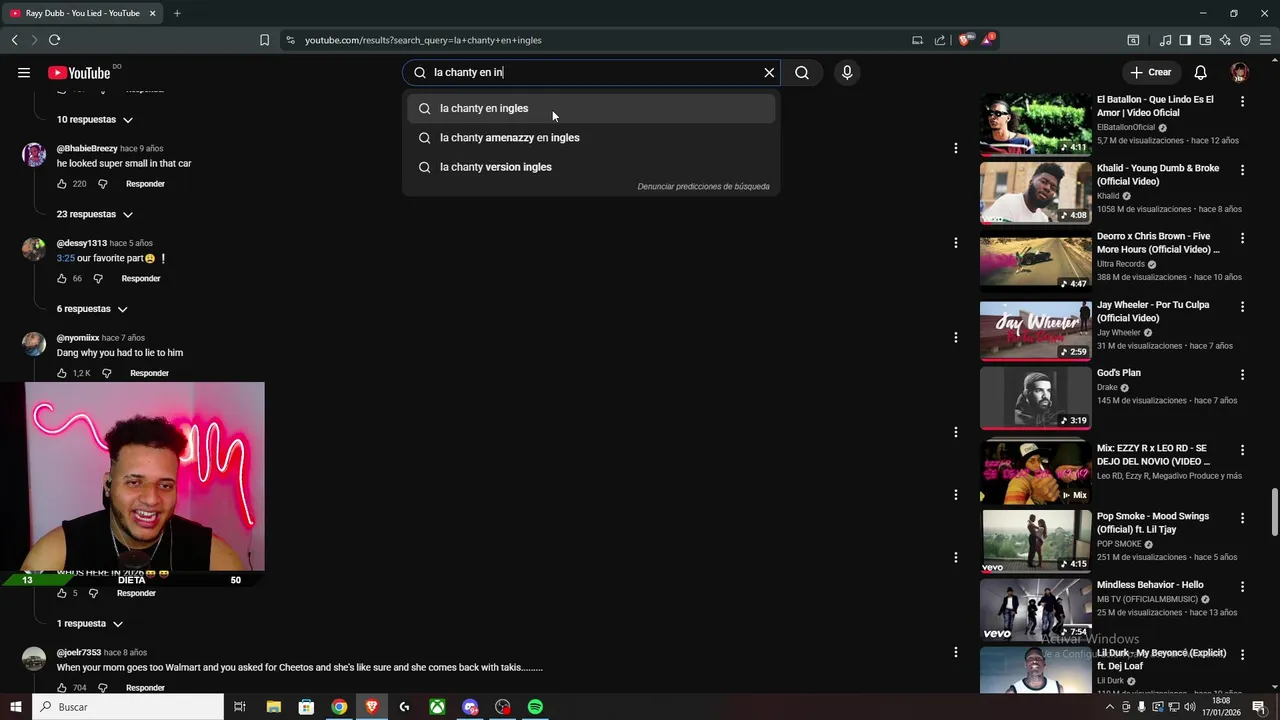Like @joelr7353's comment
The width and height of the screenshot is (1280, 720).
tap(62, 688)
